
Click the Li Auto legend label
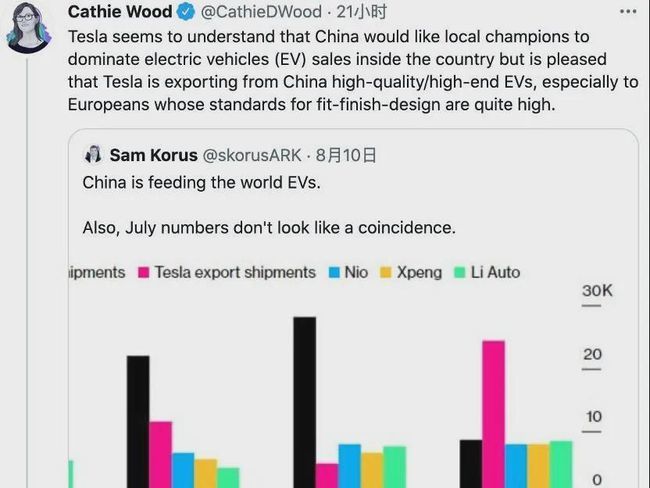pyautogui.click(x=495, y=272)
